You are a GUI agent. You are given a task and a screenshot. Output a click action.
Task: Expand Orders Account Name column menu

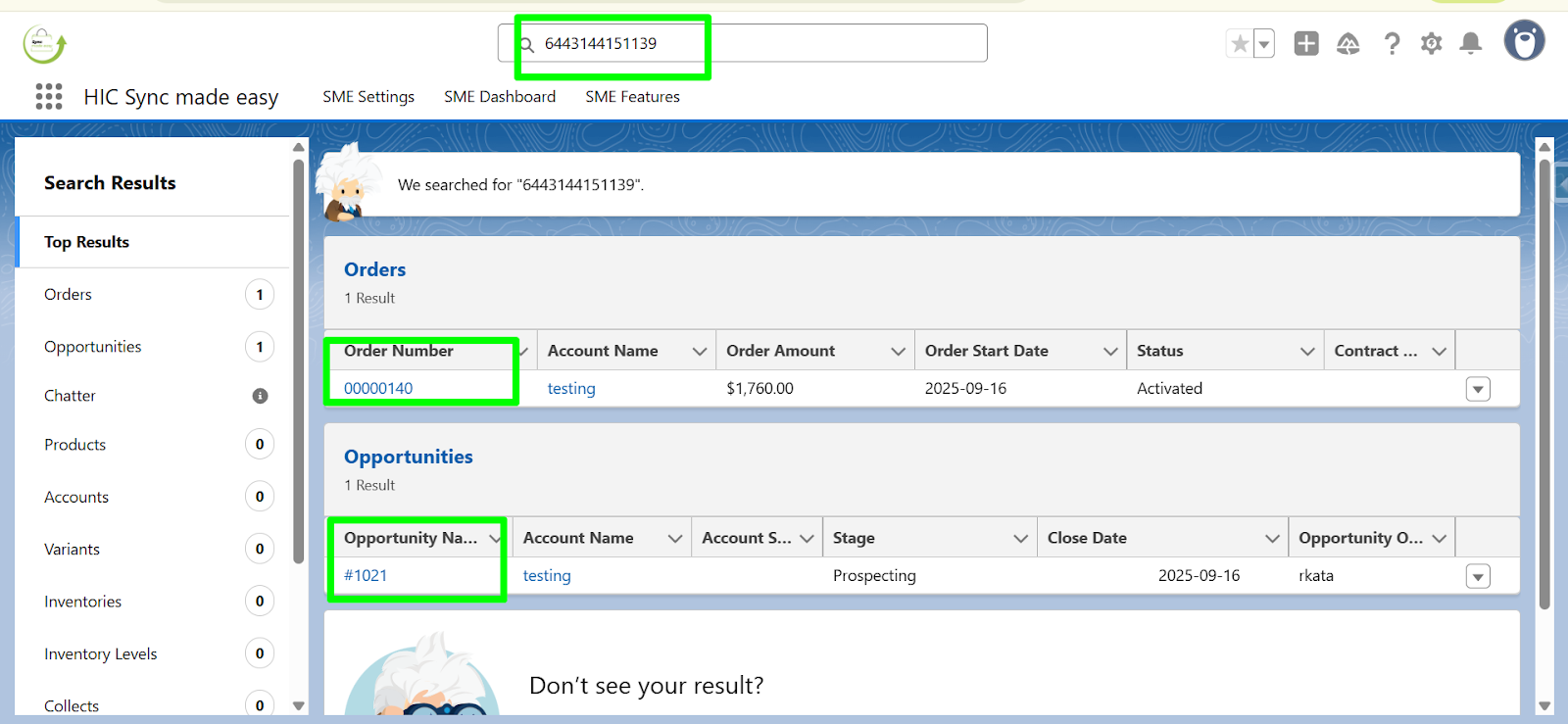[700, 351]
